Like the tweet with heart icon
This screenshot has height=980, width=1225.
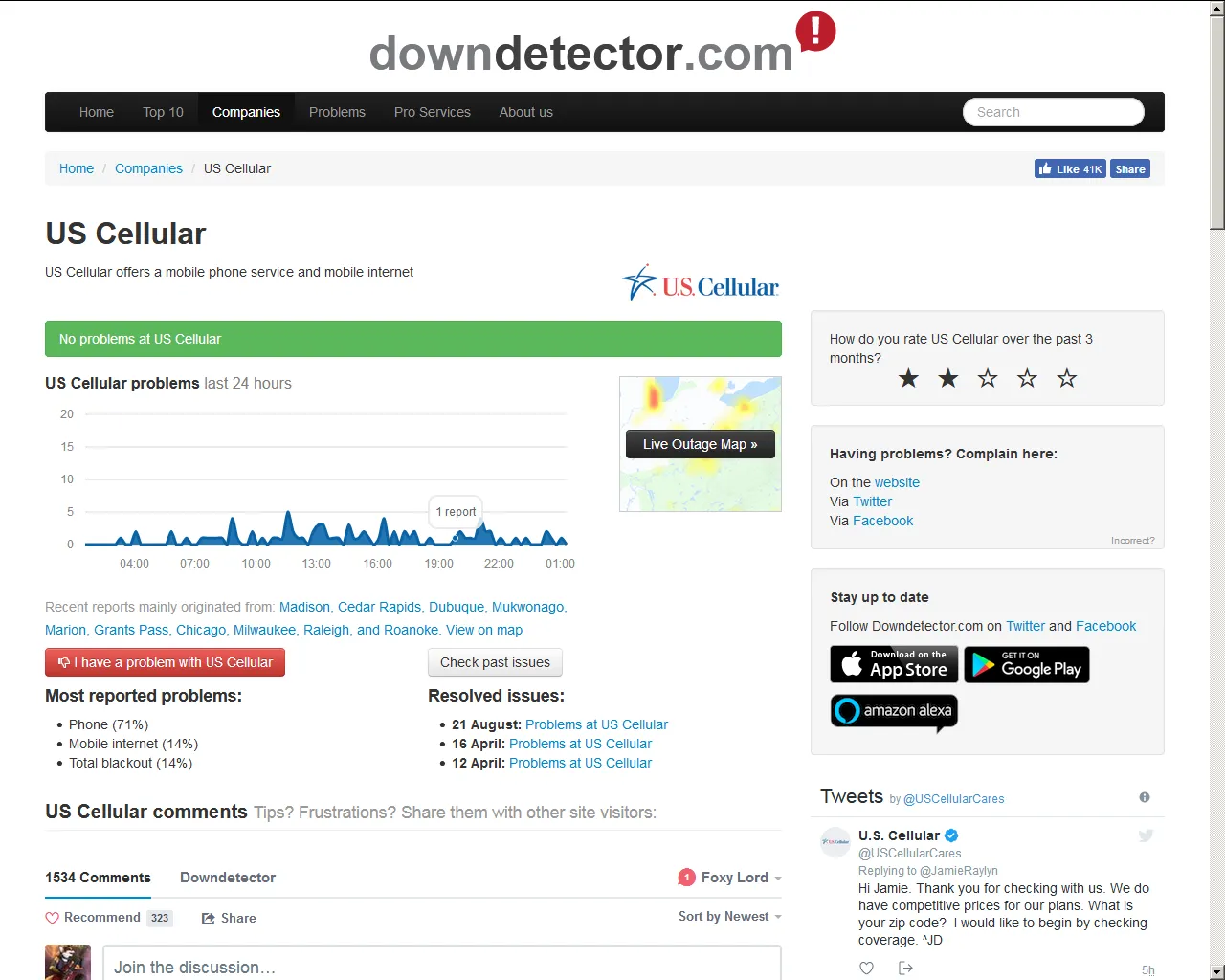pyautogui.click(x=866, y=969)
